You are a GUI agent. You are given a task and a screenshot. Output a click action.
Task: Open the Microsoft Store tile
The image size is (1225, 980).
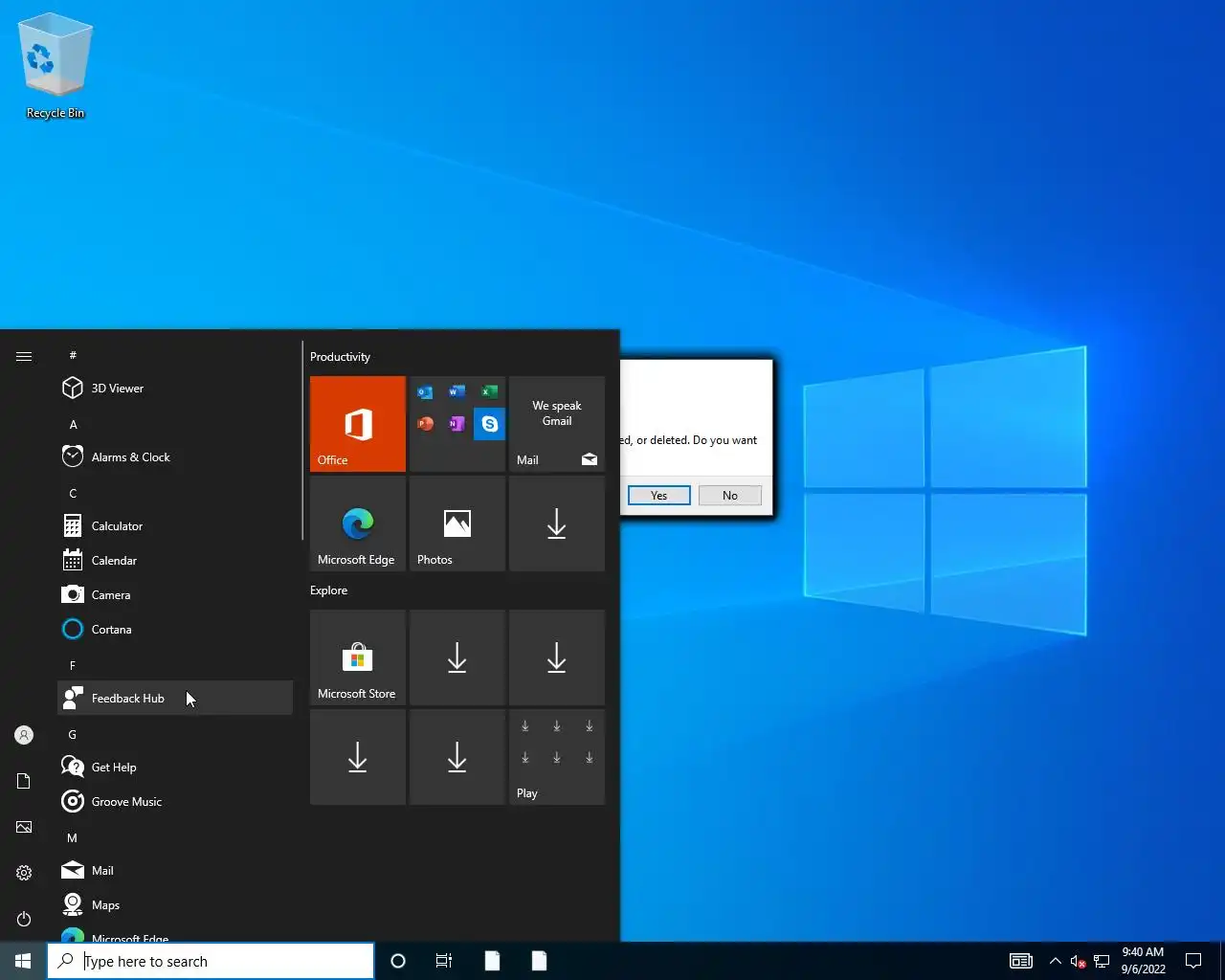click(358, 657)
